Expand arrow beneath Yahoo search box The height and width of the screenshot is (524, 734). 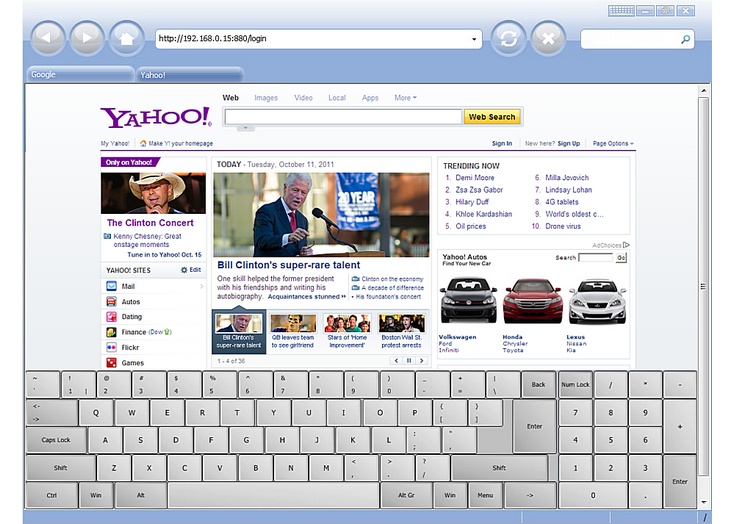click(245, 127)
